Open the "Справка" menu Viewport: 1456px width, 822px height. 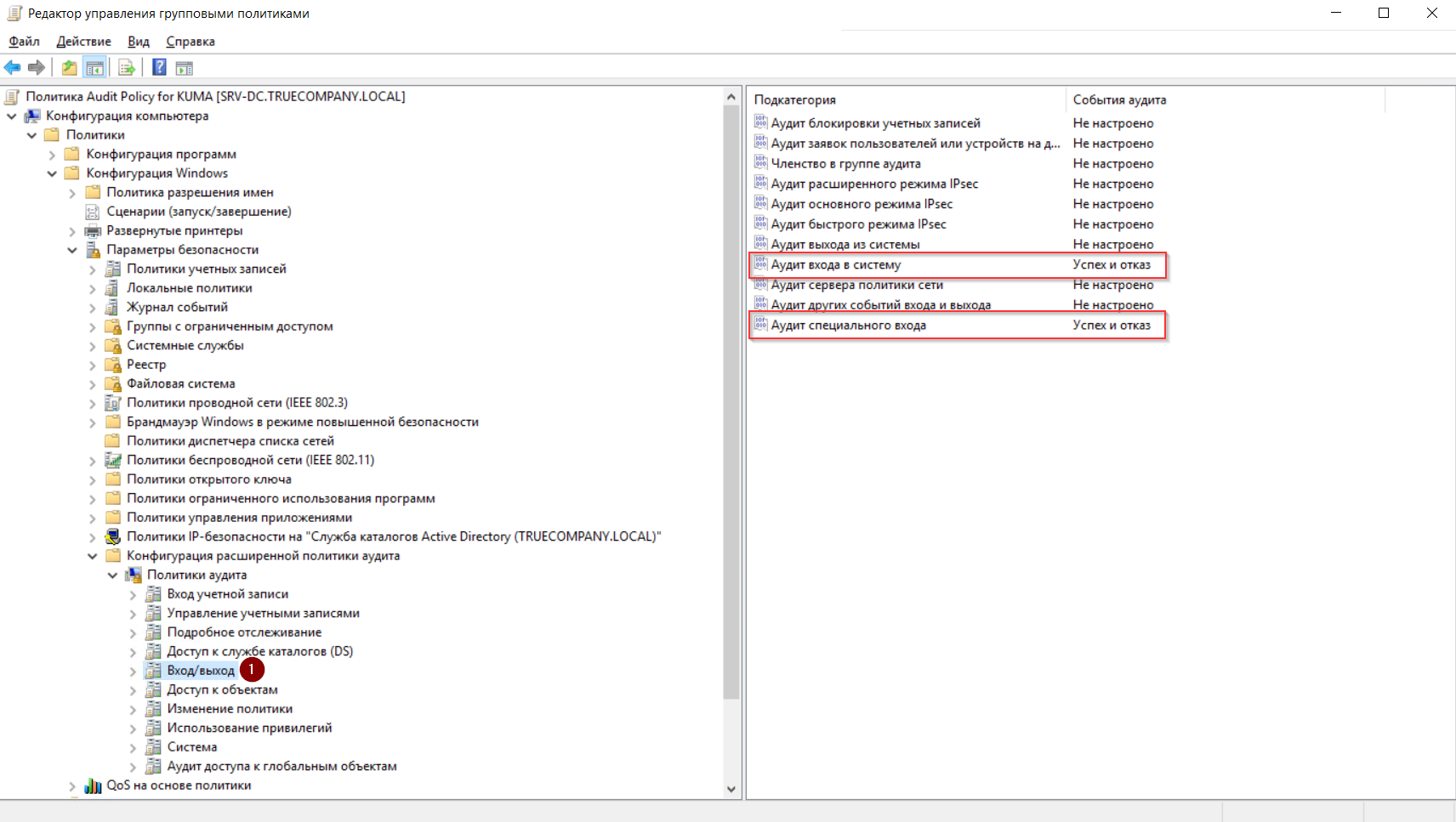190,42
